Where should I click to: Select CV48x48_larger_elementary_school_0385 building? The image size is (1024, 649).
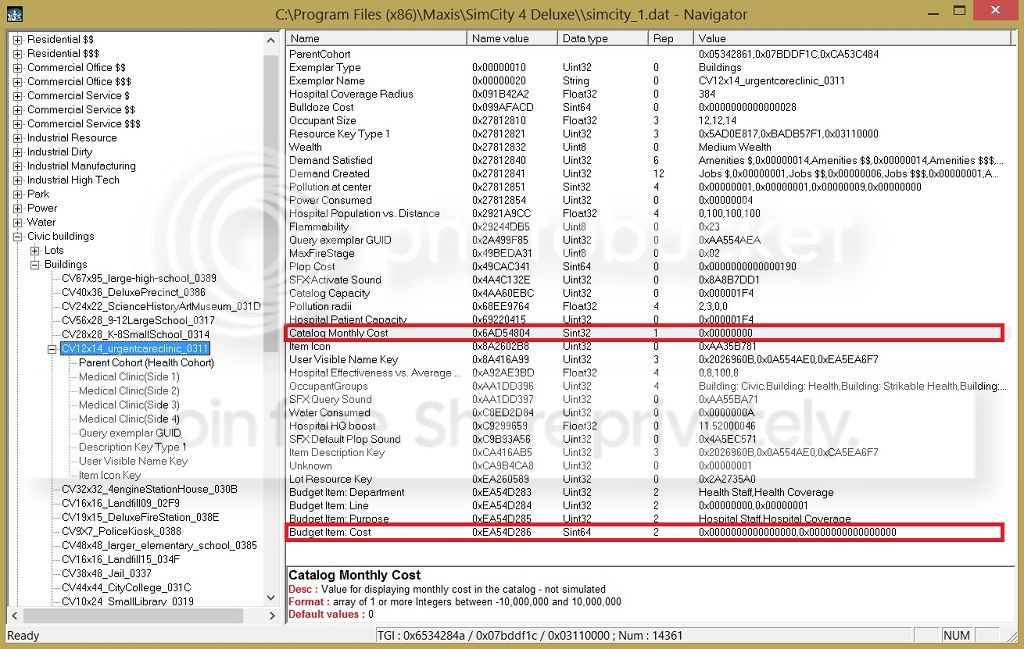[x=159, y=546]
